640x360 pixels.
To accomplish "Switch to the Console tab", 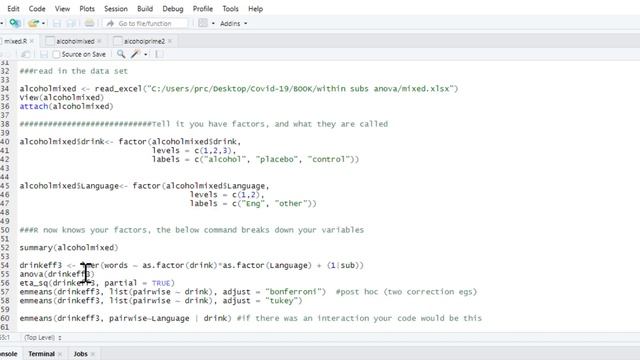I will 9,354.
